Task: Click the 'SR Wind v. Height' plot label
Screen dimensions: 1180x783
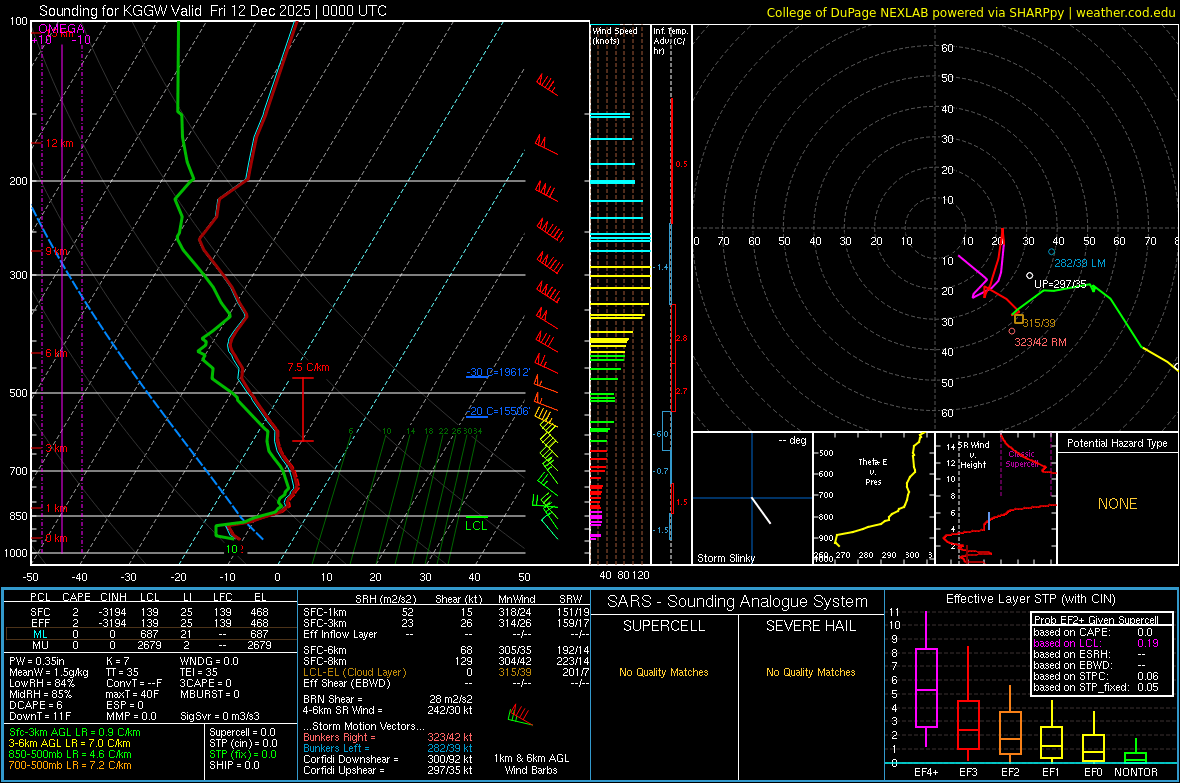Action: pyautogui.click(x=973, y=455)
